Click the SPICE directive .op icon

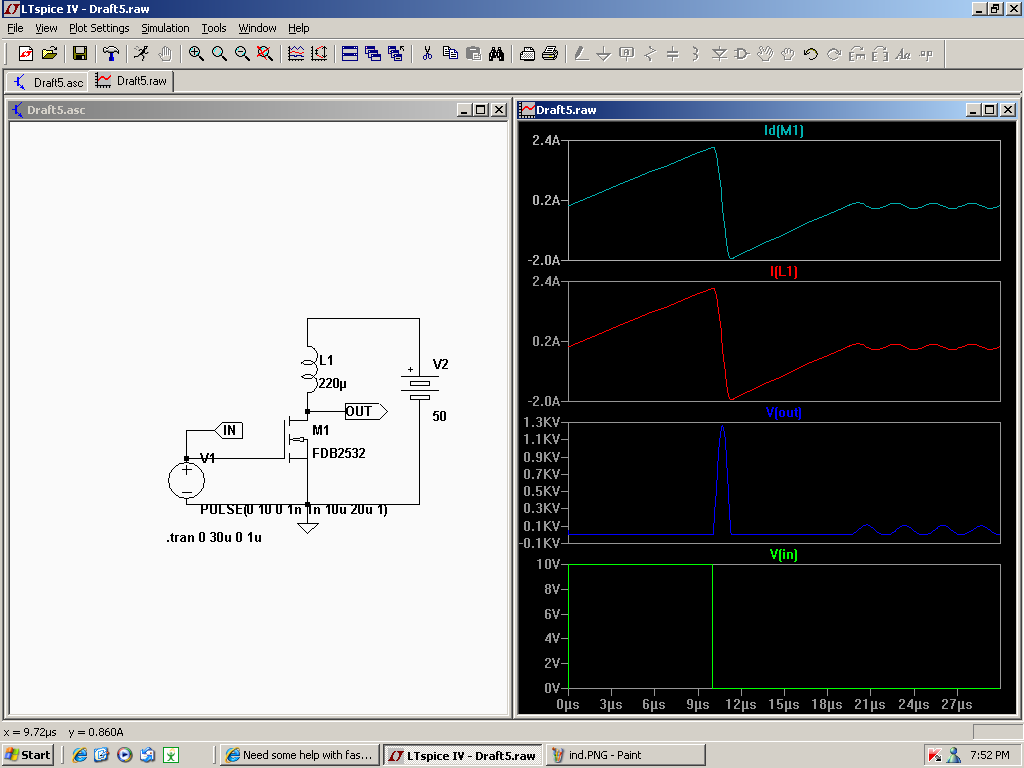(926, 54)
